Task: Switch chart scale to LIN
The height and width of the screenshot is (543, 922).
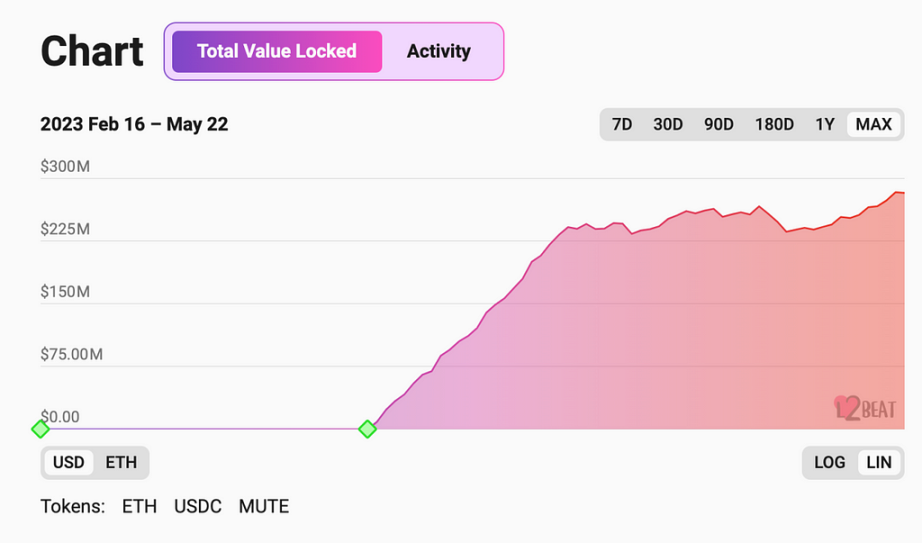Action: [x=879, y=462]
